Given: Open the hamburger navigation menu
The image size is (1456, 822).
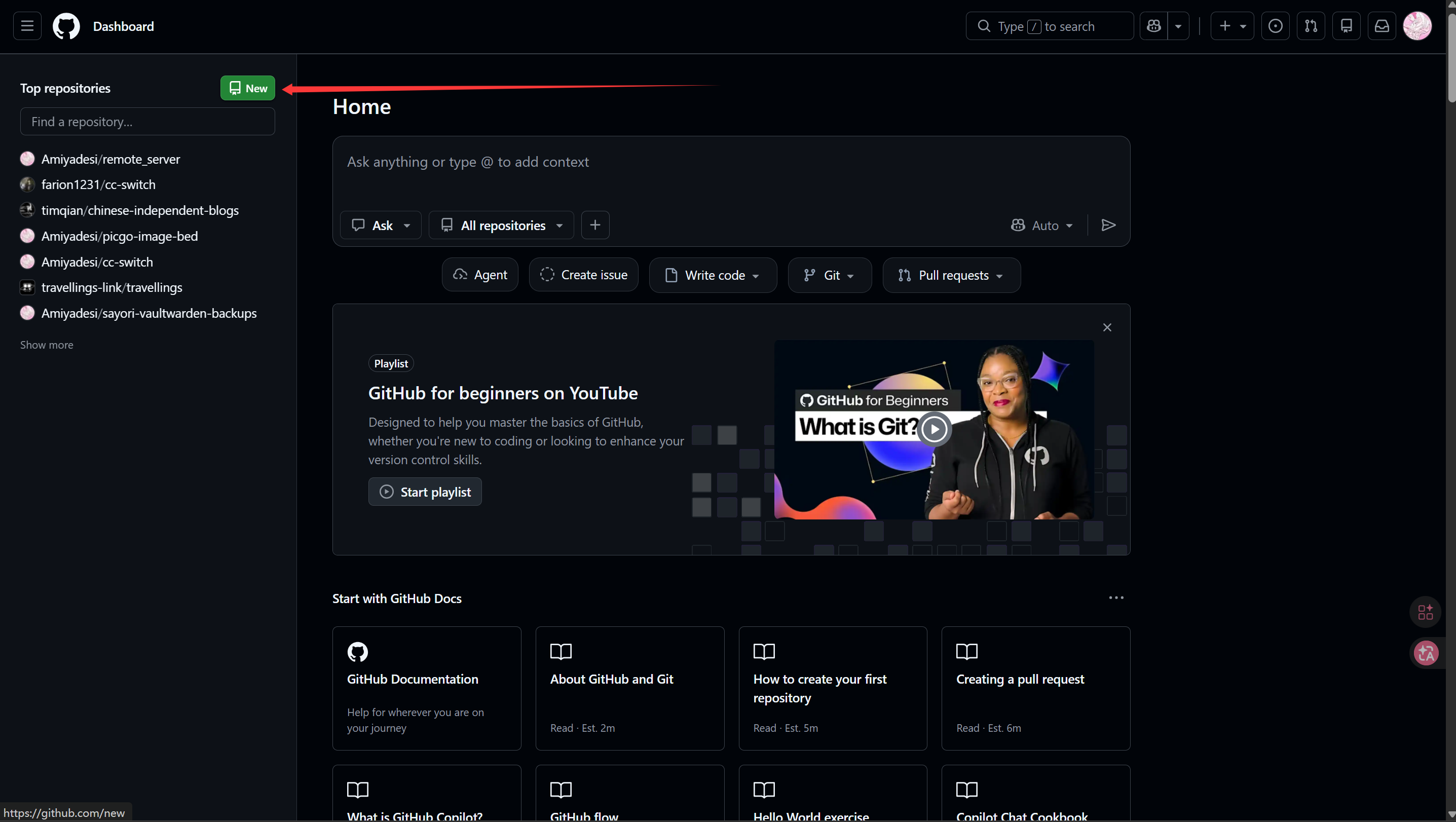Looking at the screenshot, I should pos(27,26).
